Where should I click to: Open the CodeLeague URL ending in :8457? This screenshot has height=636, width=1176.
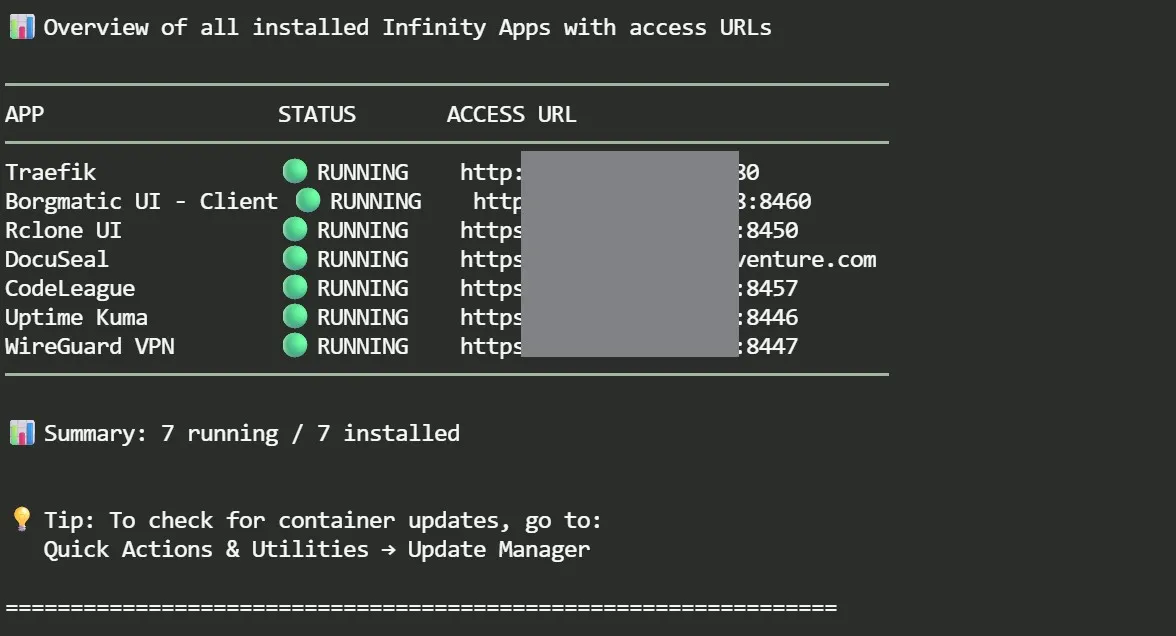click(629, 289)
